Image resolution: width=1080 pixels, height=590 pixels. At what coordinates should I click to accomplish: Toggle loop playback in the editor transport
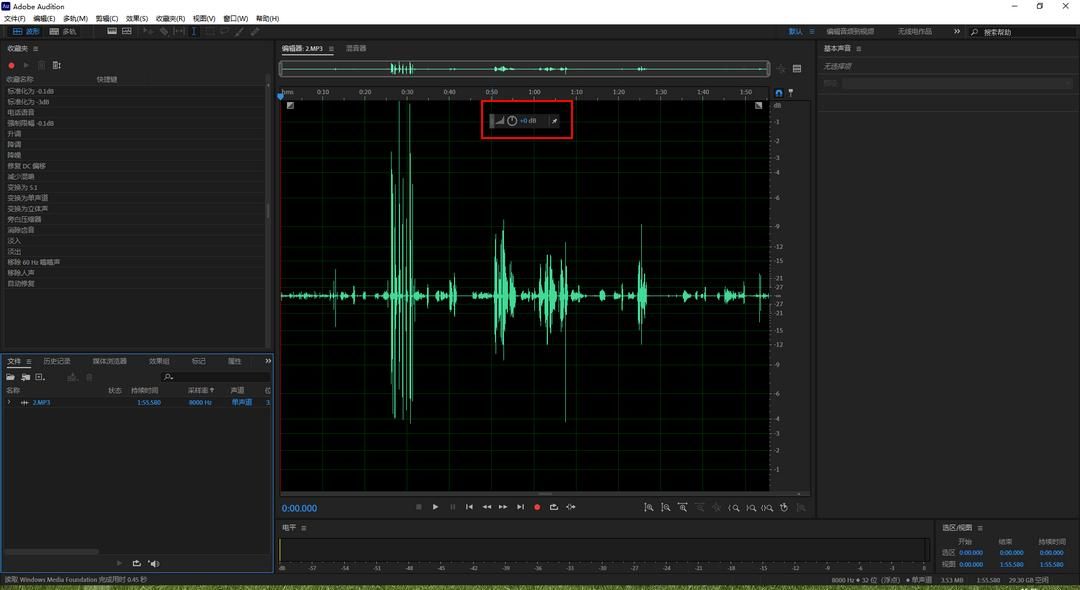[553, 507]
